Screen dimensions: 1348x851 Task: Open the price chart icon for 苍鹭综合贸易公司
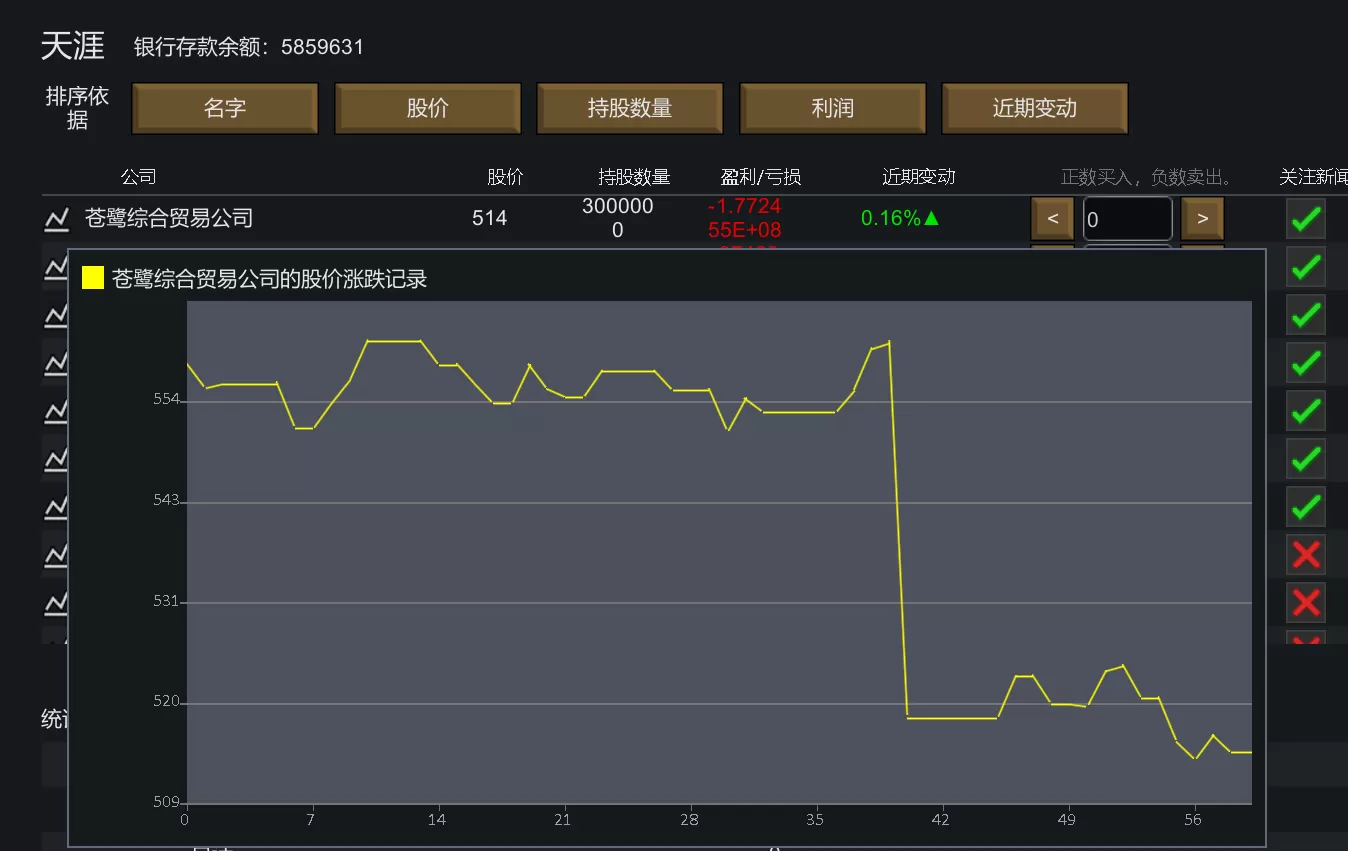click(56, 218)
